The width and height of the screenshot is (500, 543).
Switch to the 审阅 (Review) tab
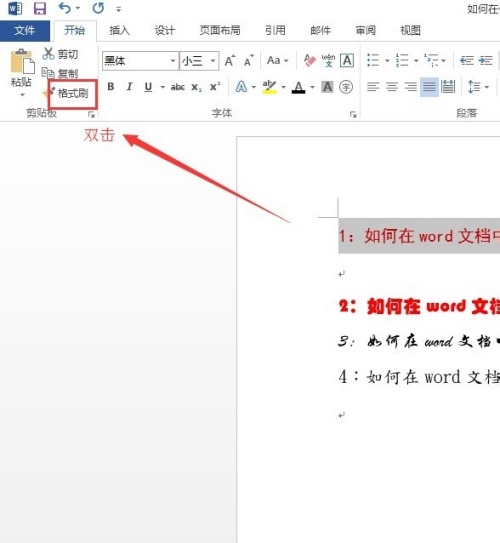365,30
